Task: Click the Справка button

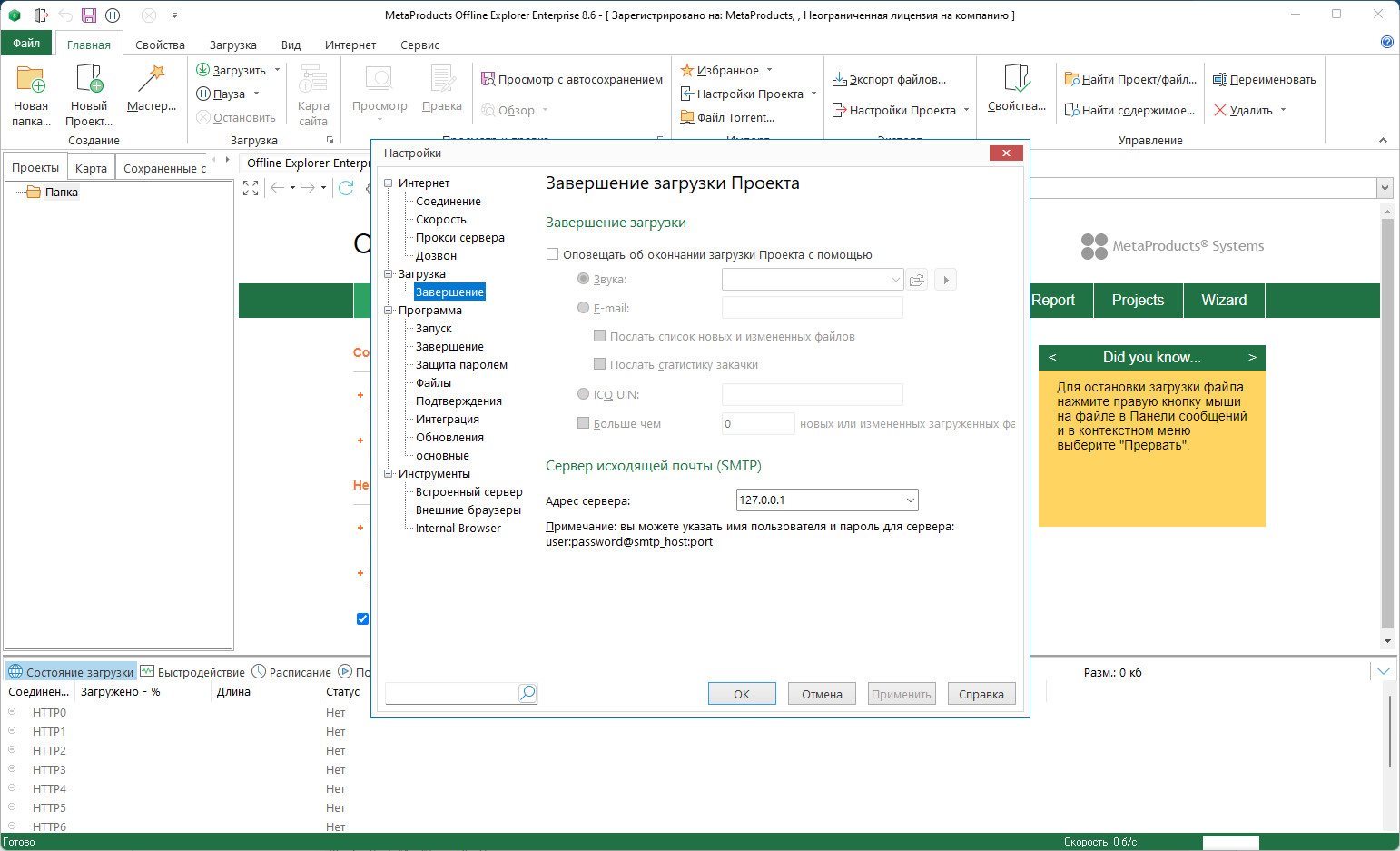Action: click(x=981, y=694)
